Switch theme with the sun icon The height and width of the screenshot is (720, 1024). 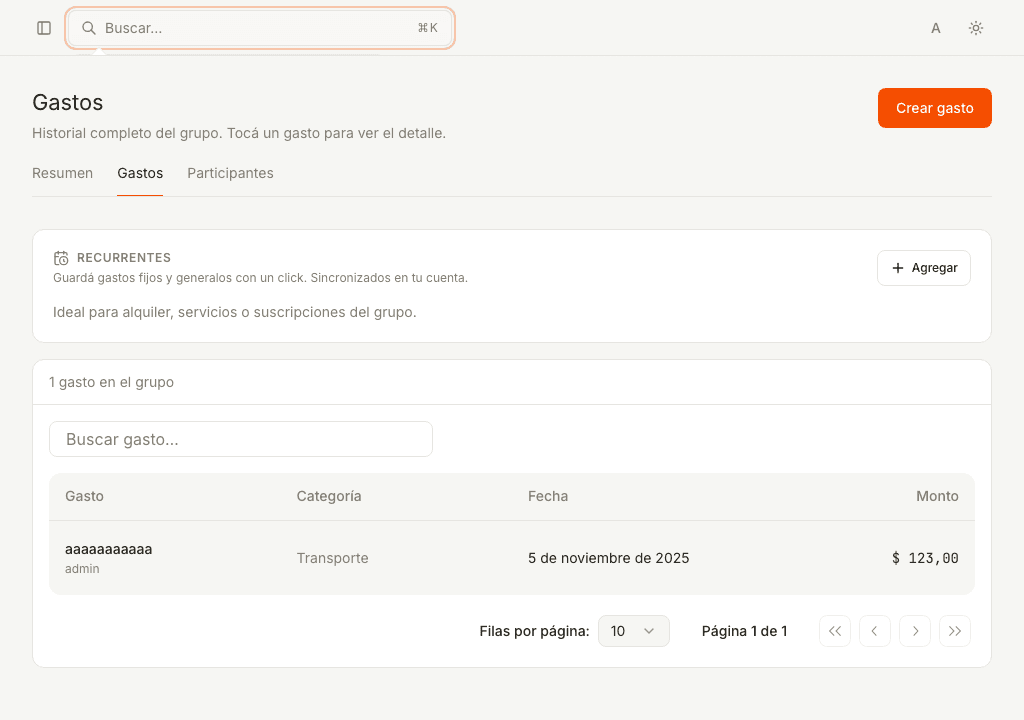[x=976, y=28]
